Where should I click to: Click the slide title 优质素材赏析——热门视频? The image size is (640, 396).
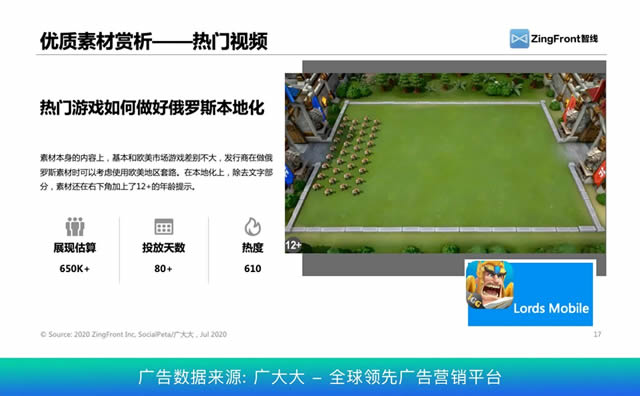tap(154, 41)
